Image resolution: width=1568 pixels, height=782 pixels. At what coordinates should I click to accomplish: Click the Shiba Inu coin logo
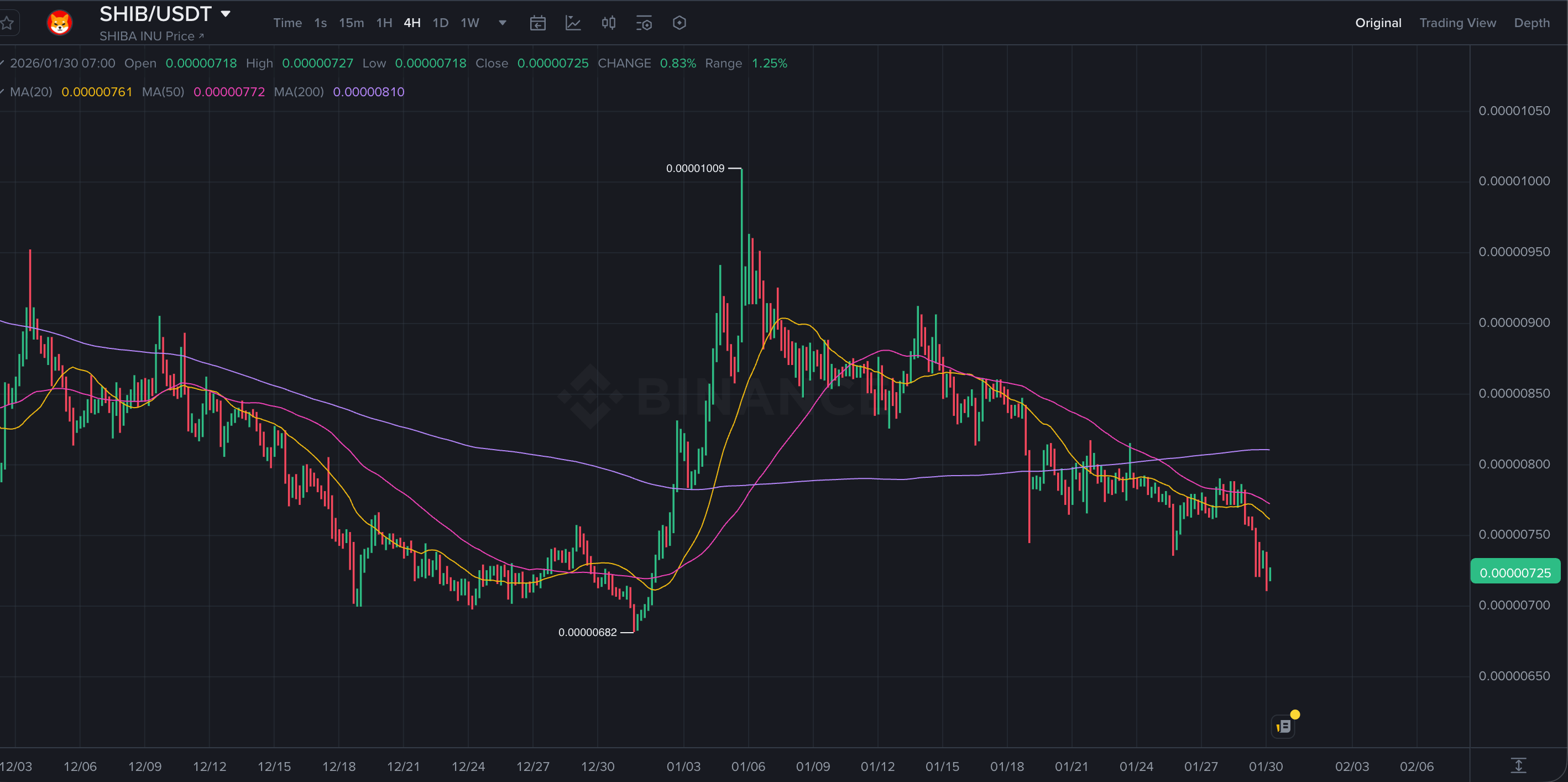(x=60, y=23)
